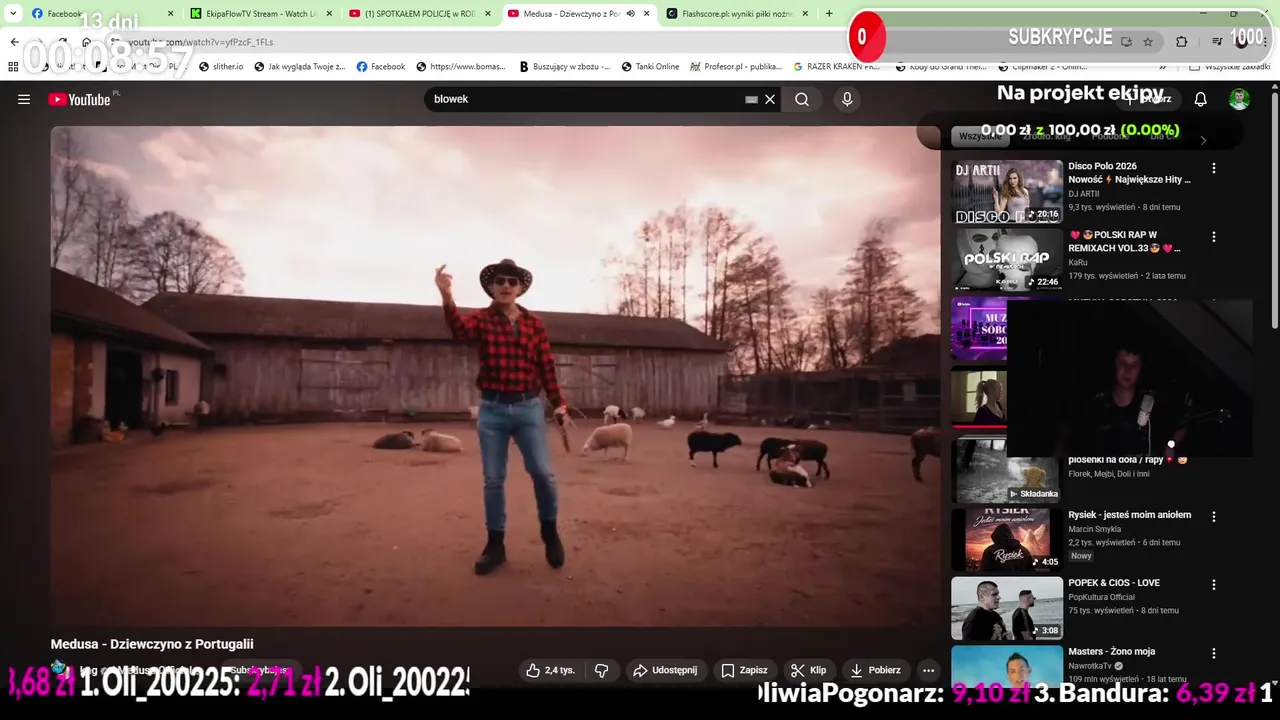Navigate back with the browser arrow
This screenshot has width=1280, height=720.
[14, 42]
